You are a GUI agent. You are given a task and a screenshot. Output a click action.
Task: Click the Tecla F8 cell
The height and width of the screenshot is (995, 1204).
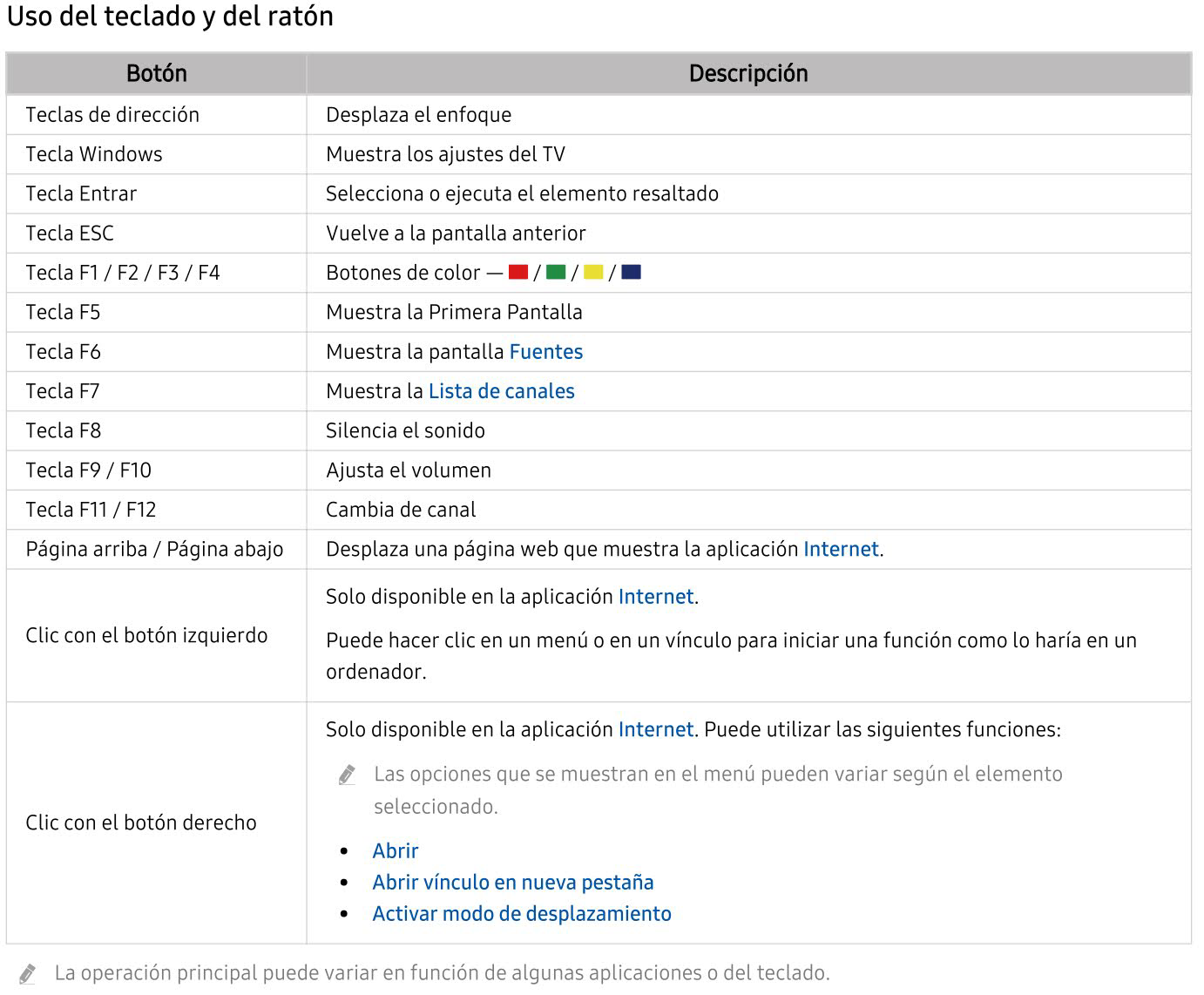point(64,430)
